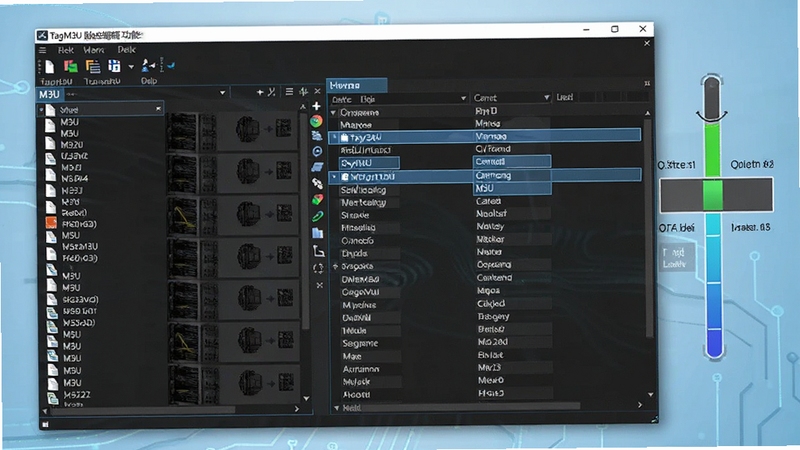The width and height of the screenshot is (800, 450).
Task: Select the file with the orange icon
Action: click(x=51, y=223)
